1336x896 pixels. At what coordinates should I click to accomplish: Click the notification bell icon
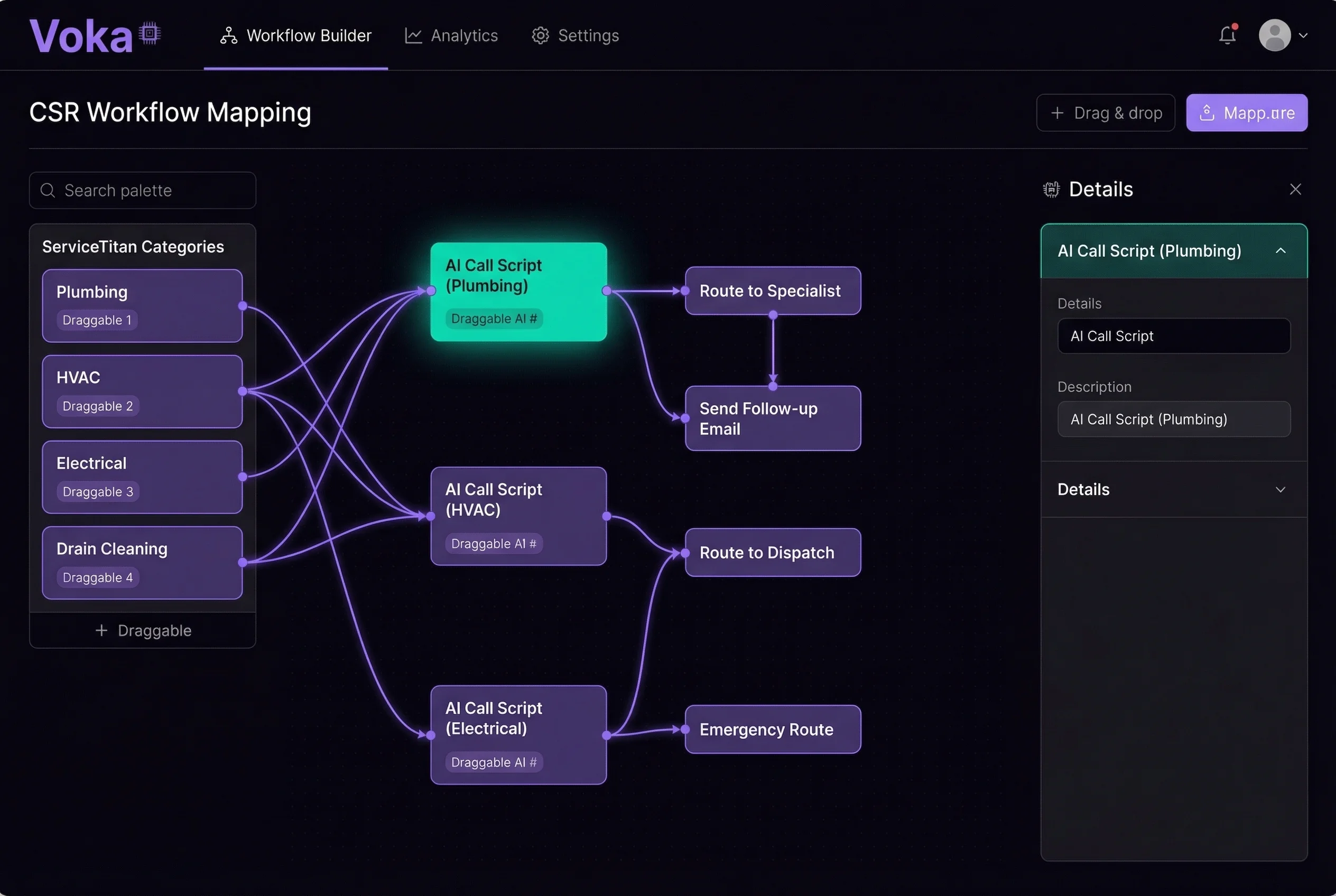[1227, 35]
